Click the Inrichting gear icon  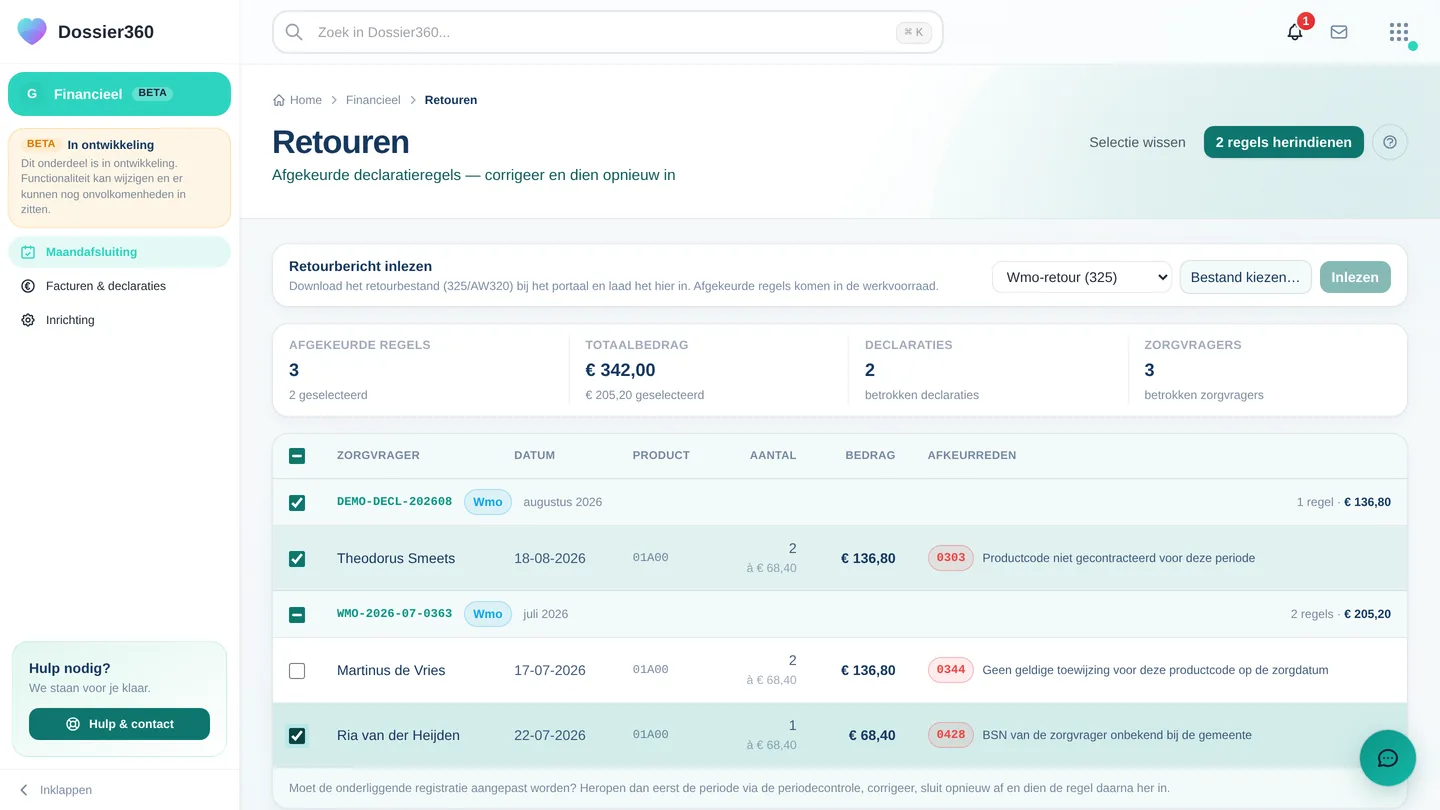click(28, 320)
